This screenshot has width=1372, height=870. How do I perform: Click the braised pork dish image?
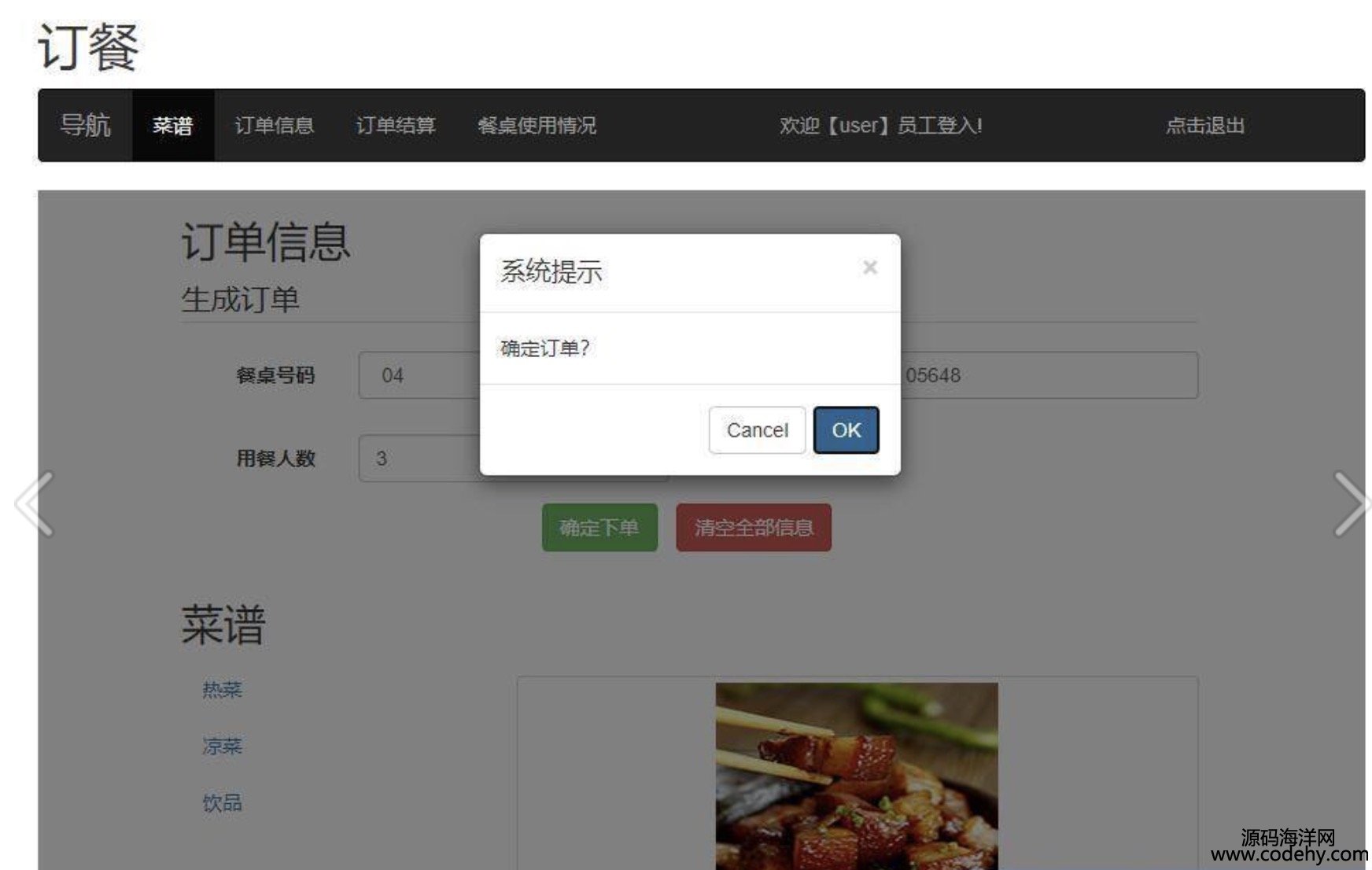pos(856,776)
